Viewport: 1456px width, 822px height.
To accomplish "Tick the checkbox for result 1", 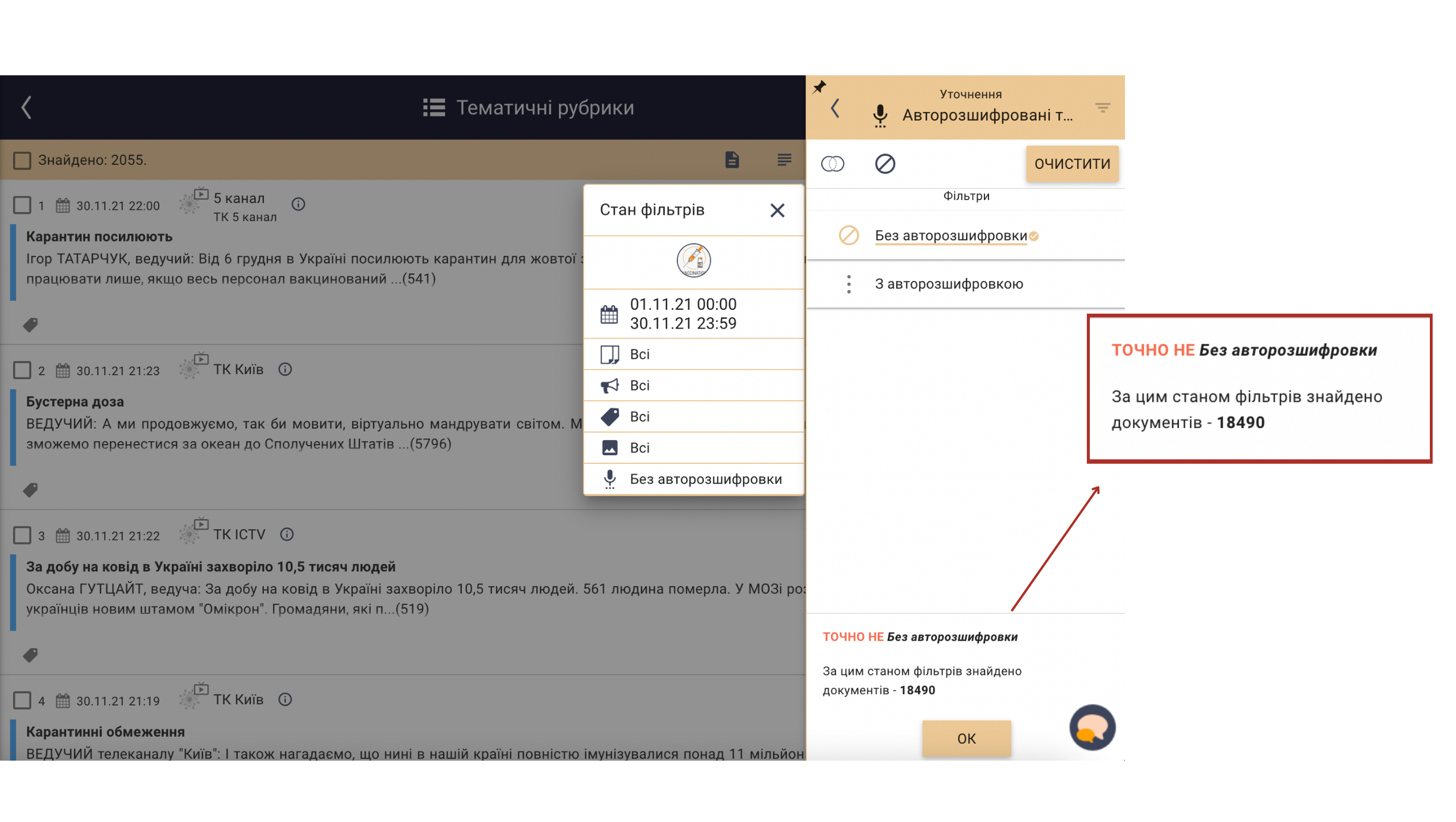I will coord(22,205).
